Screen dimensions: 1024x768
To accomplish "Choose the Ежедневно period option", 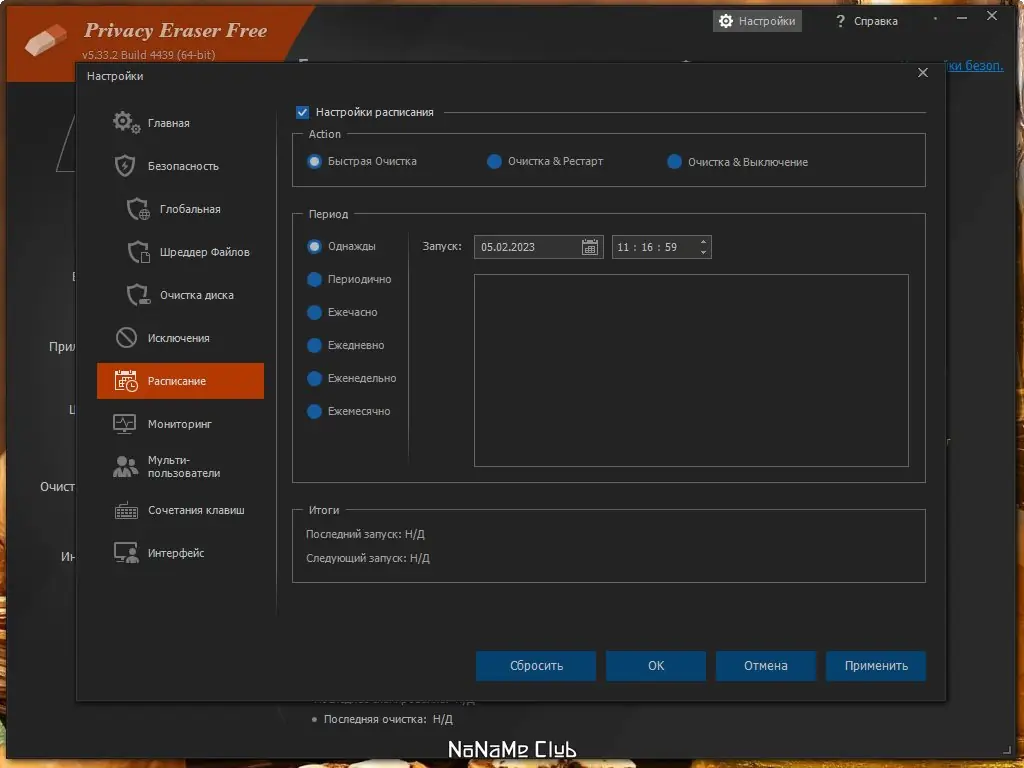I will click(x=345, y=345).
